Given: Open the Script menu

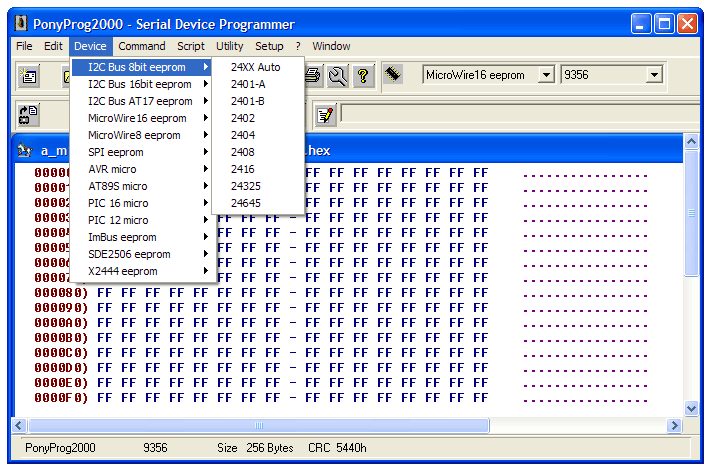Looking at the screenshot, I should tap(191, 46).
